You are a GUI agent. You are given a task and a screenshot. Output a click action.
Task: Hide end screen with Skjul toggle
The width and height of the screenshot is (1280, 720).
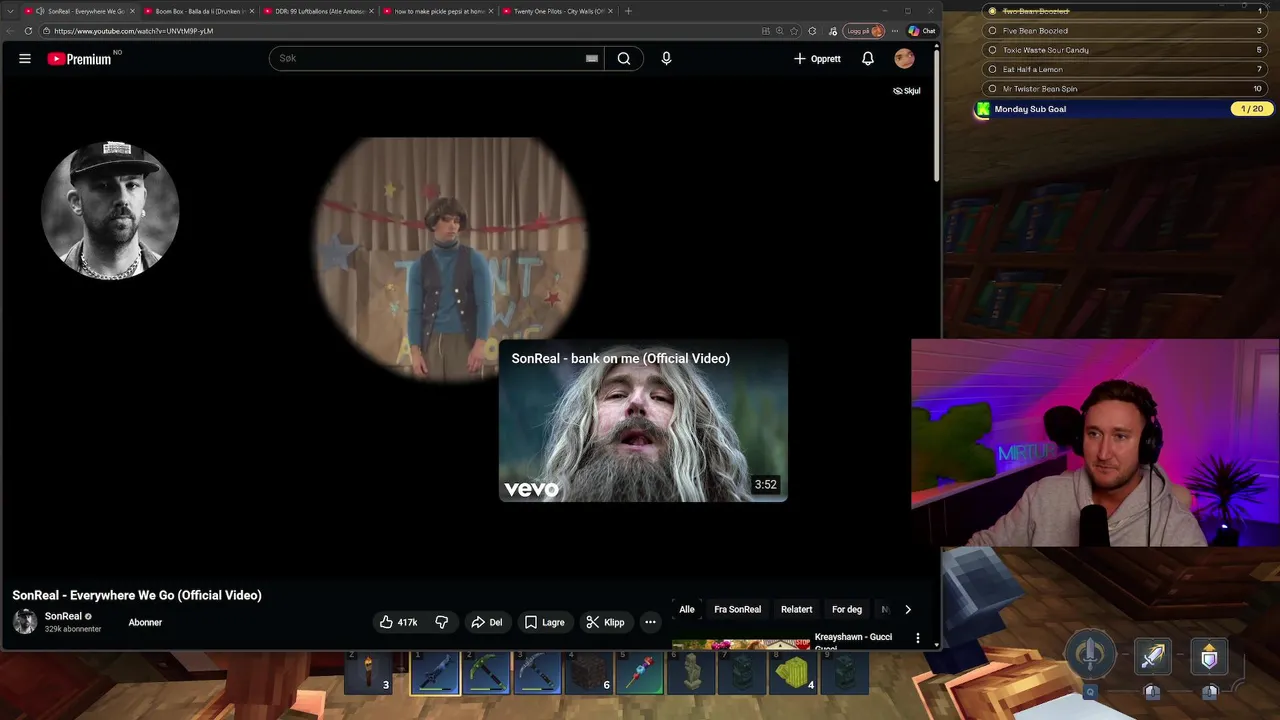point(906,91)
